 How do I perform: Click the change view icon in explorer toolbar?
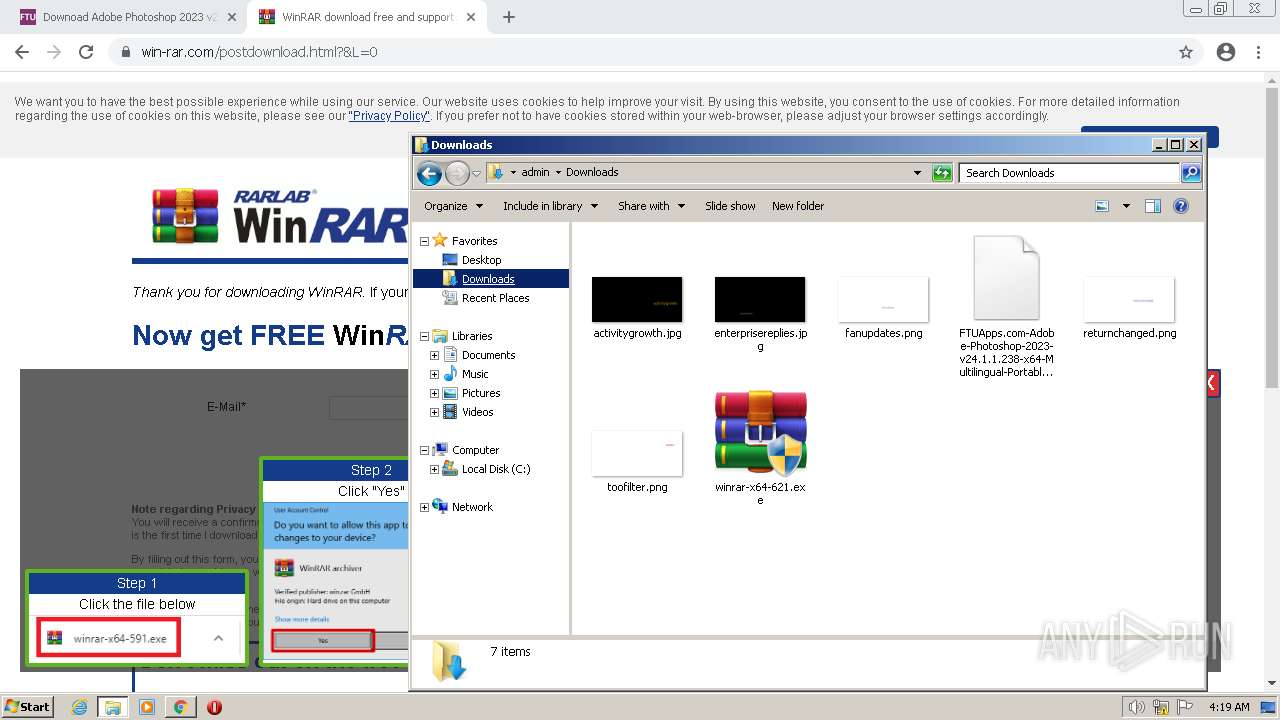1102,206
